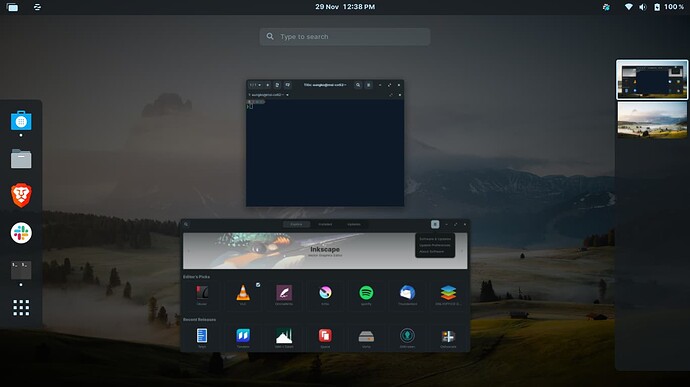
Task: Click the search icon in Software window
Action: [x=186, y=225]
